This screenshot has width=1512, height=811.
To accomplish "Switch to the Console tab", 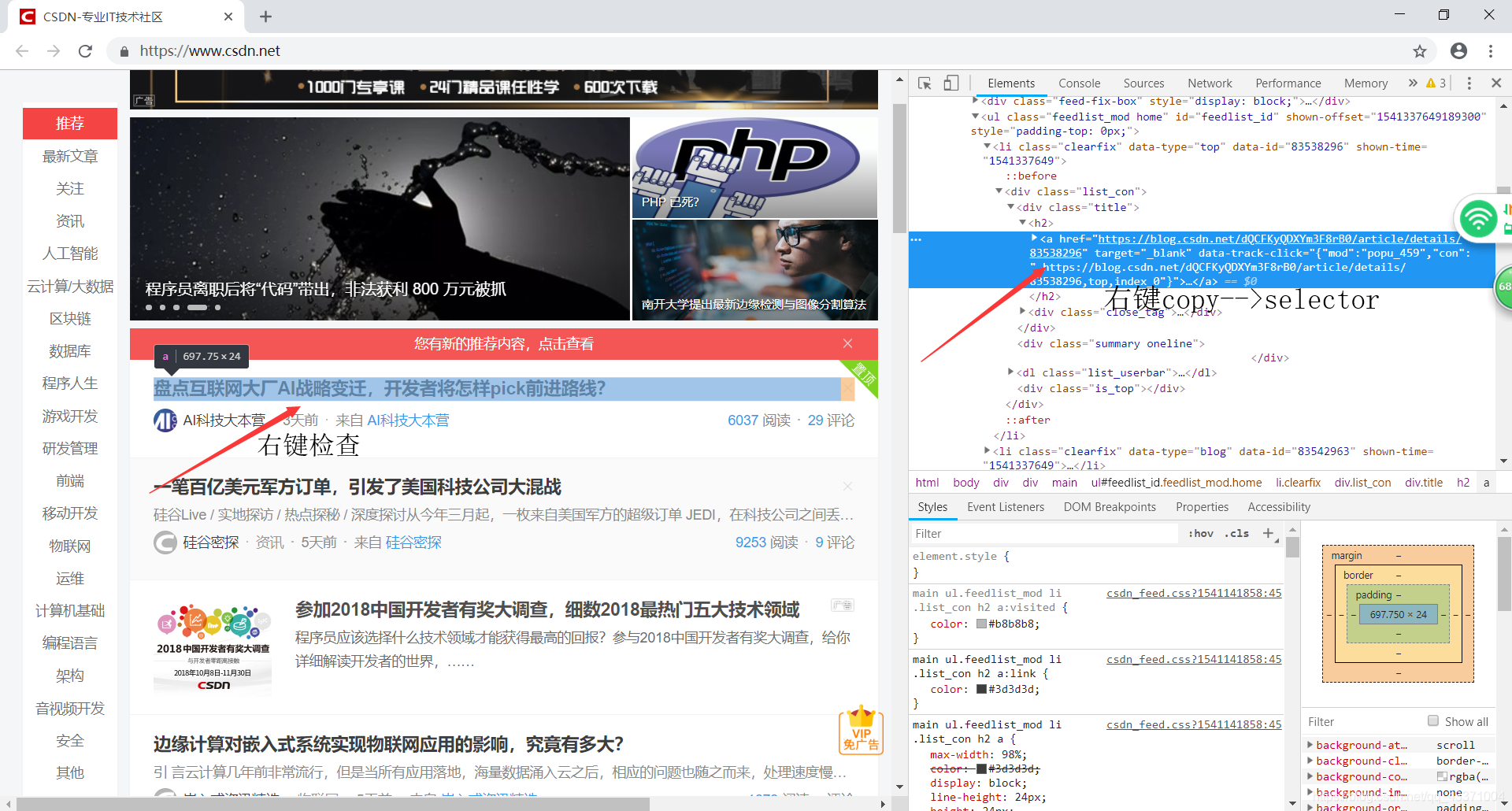I will coord(1079,83).
